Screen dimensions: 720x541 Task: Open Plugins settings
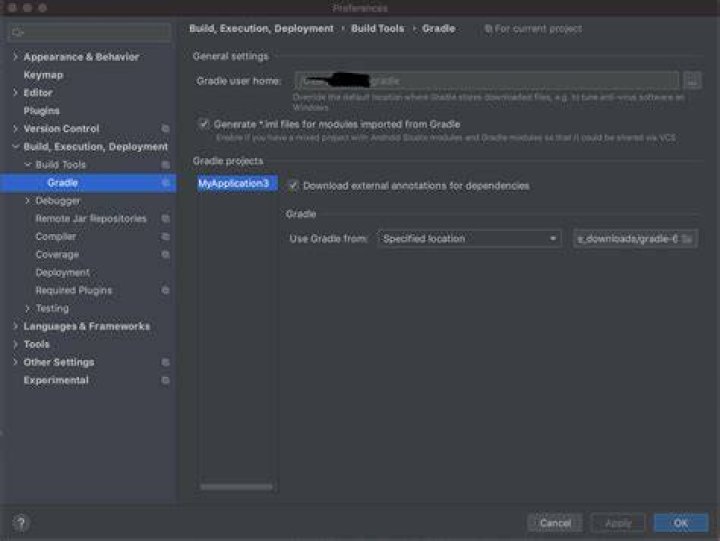click(41, 111)
